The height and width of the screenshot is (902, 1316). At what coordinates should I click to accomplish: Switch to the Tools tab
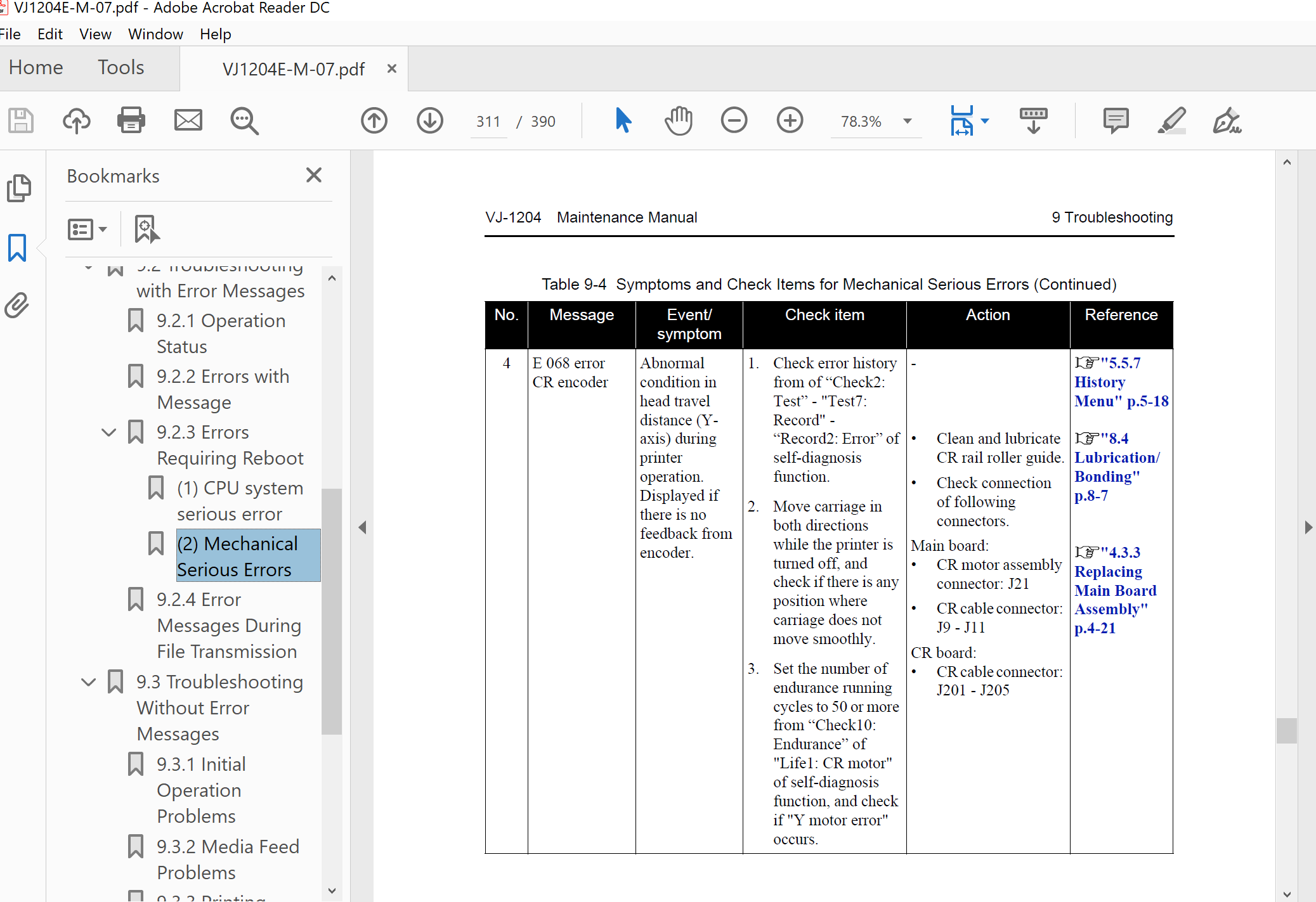[x=121, y=67]
